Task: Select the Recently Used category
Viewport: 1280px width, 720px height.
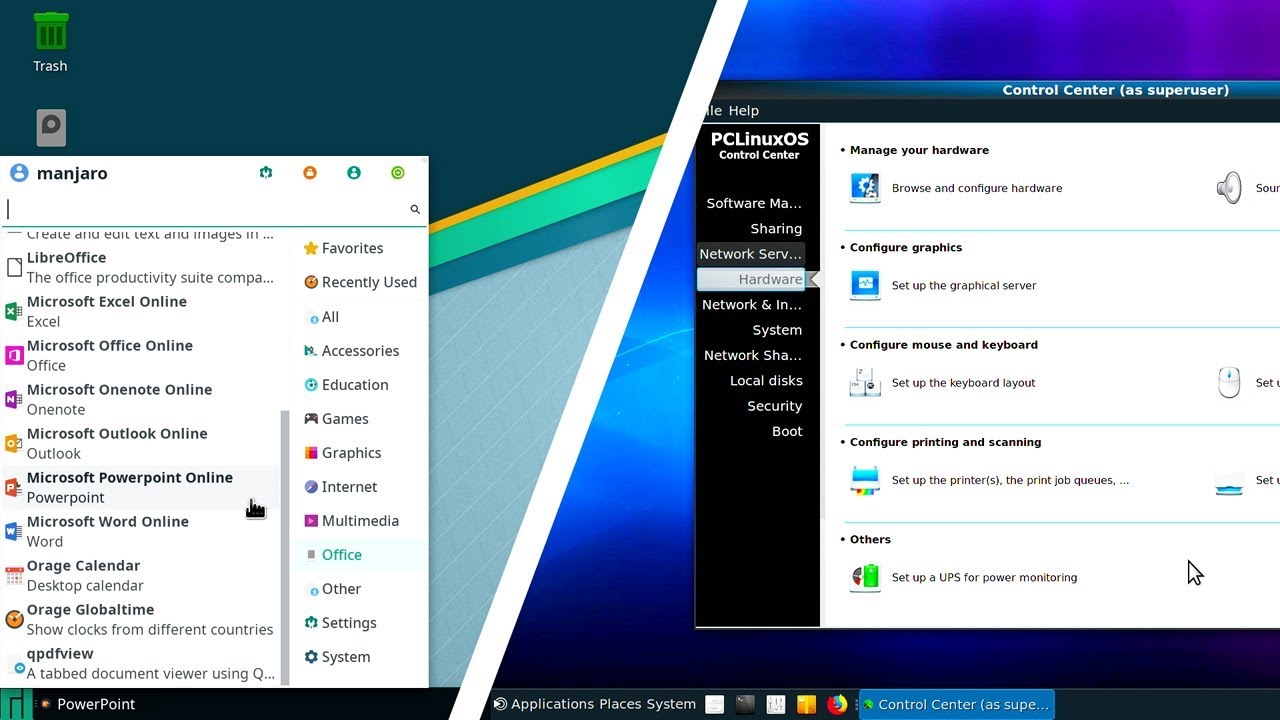Action: [360, 282]
